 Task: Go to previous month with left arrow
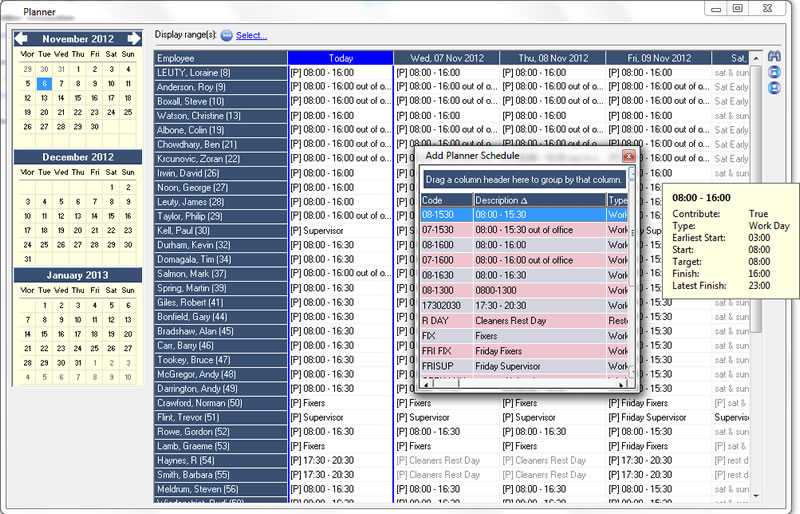pyautogui.click(x=21, y=38)
